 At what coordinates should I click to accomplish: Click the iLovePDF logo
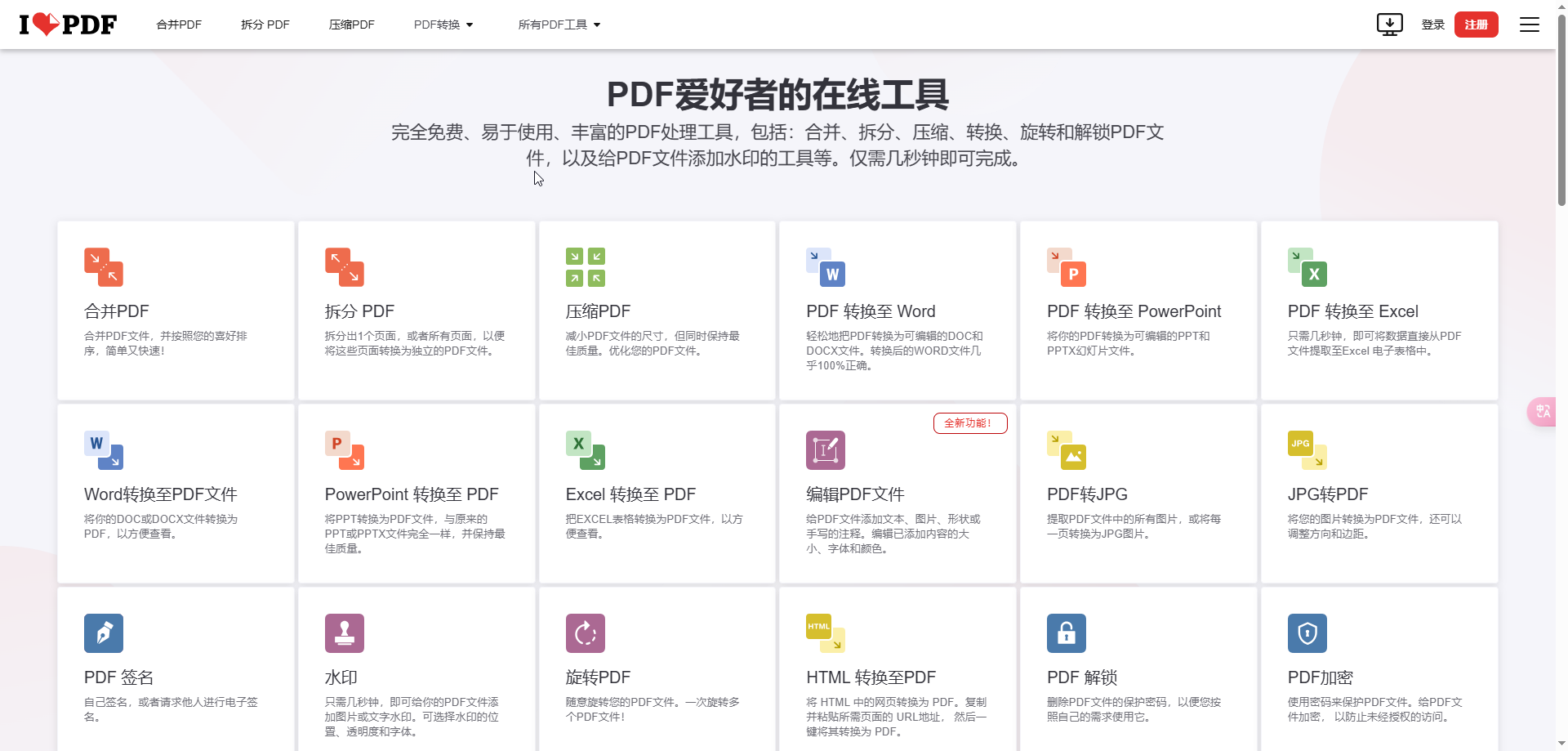68,25
